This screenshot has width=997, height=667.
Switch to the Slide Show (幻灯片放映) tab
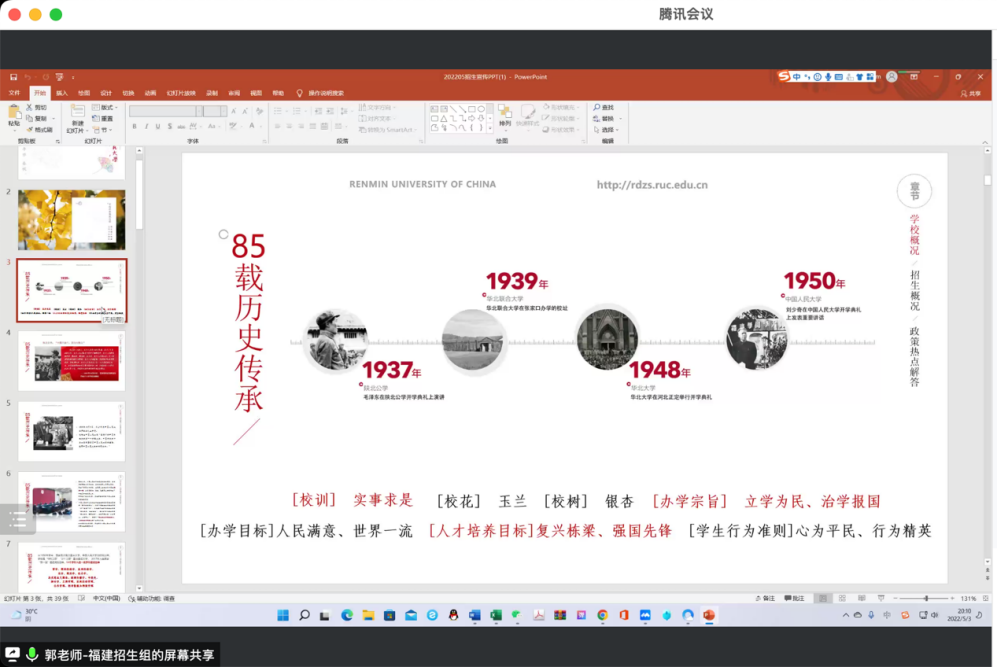tap(181, 93)
